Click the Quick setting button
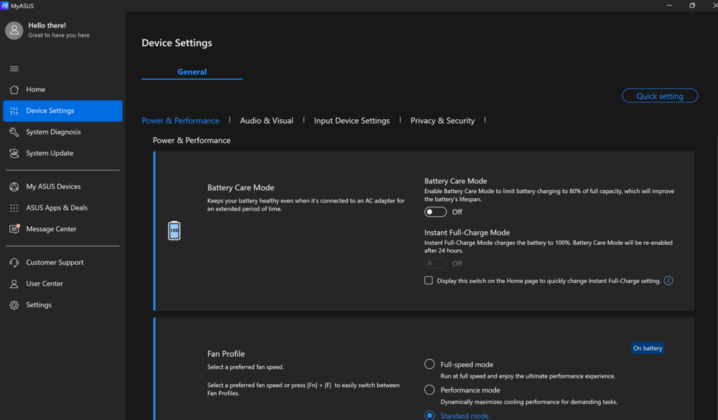718x420 pixels. (659, 96)
